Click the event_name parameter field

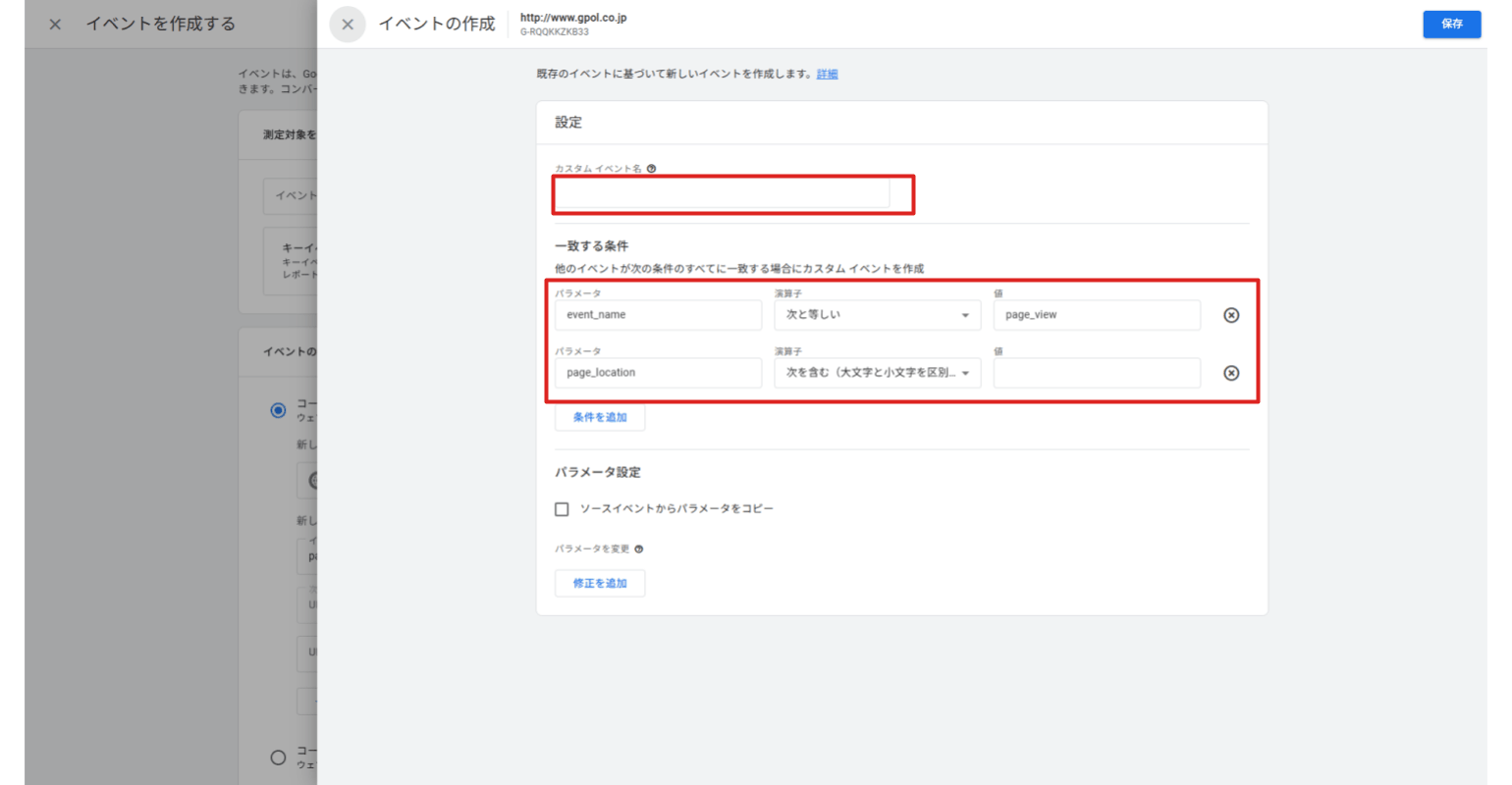pyautogui.click(x=658, y=315)
